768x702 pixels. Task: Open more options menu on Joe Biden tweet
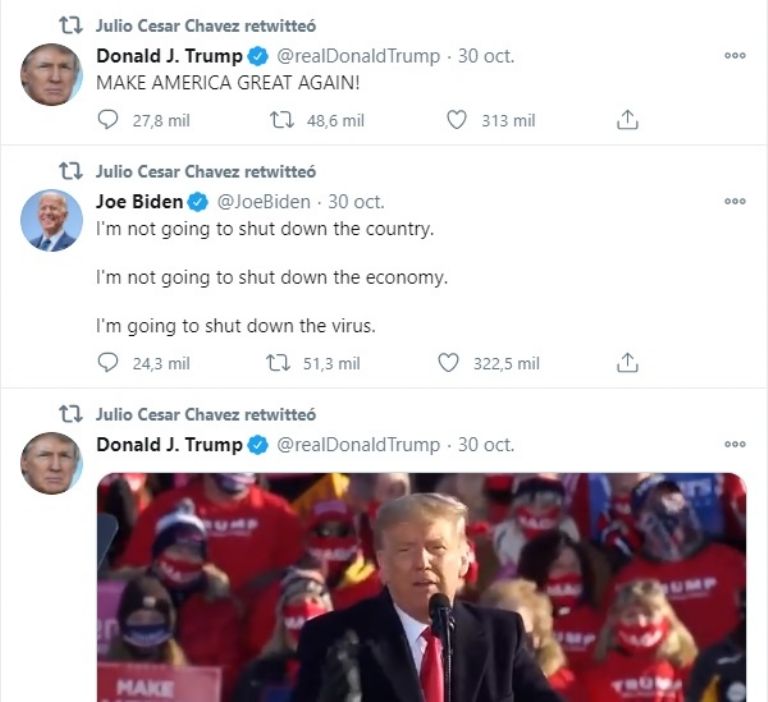click(x=735, y=201)
